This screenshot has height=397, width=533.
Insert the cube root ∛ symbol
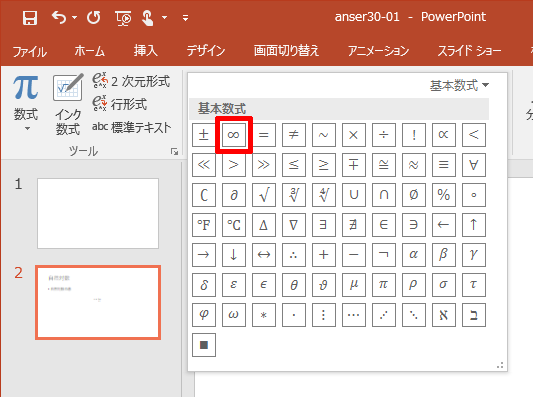click(x=294, y=195)
